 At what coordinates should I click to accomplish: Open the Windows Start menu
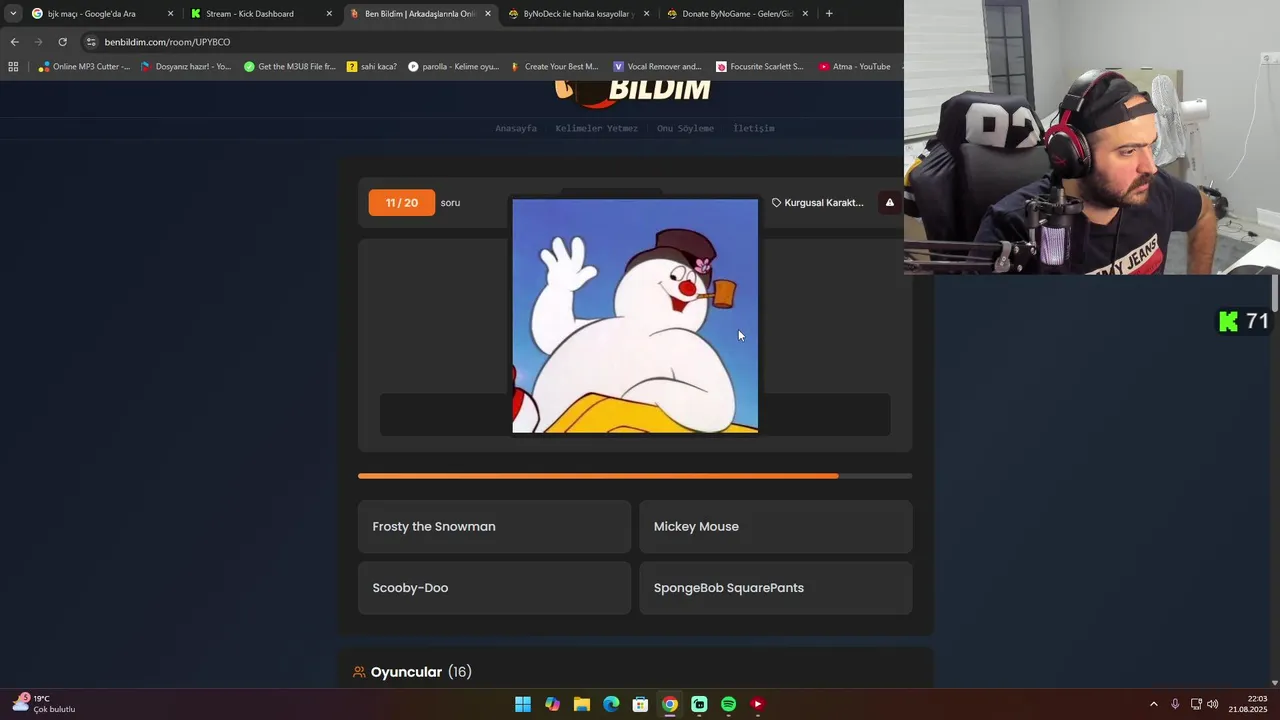tap(523, 704)
